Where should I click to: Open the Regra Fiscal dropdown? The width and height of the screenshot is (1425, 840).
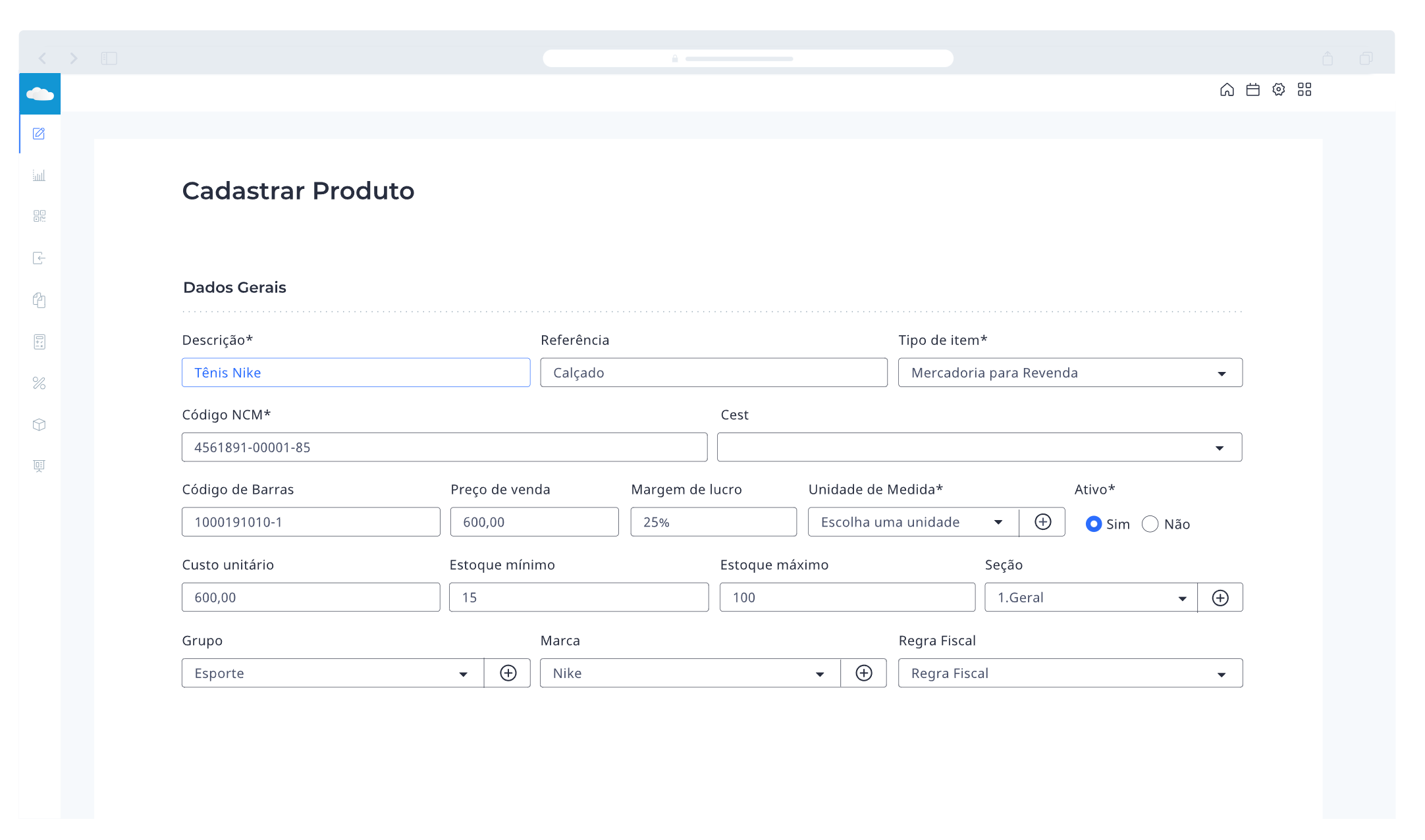(1069, 673)
